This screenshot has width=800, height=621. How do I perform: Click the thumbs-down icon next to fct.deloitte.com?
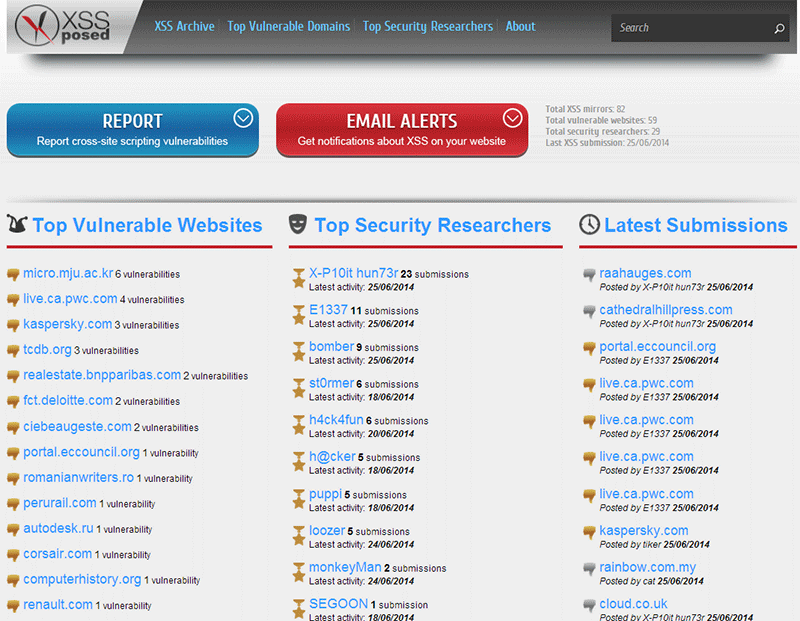[x=13, y=402]
